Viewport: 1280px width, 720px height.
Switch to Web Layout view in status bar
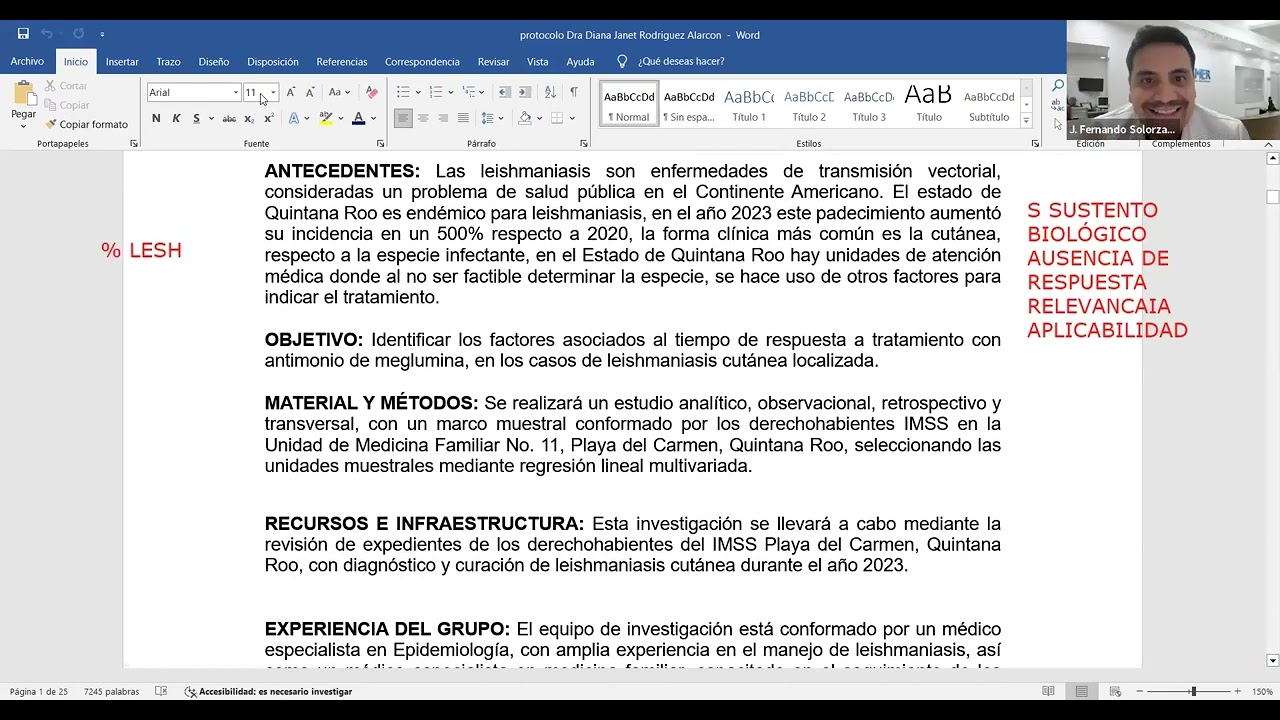pos(1115,691)
